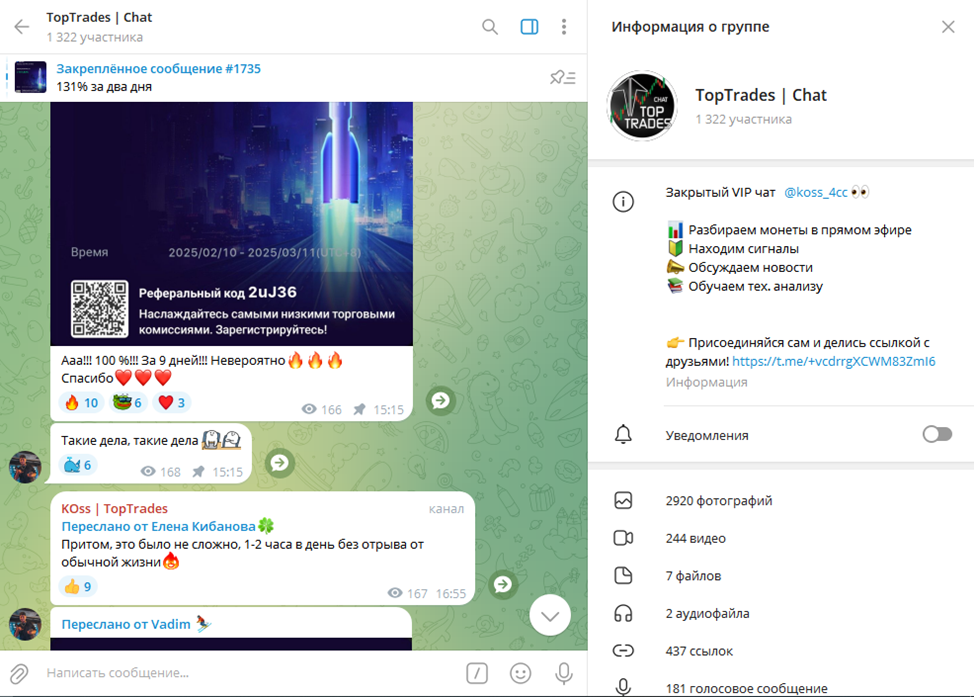Viewport: 974px width, 697px height.
Task: Click the info circle icon
Action: tap(623, 201)
